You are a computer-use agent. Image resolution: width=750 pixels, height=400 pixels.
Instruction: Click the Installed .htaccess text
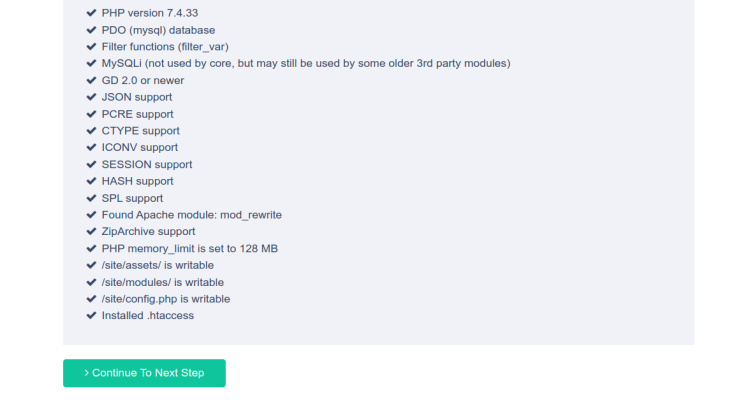(148, 316)
